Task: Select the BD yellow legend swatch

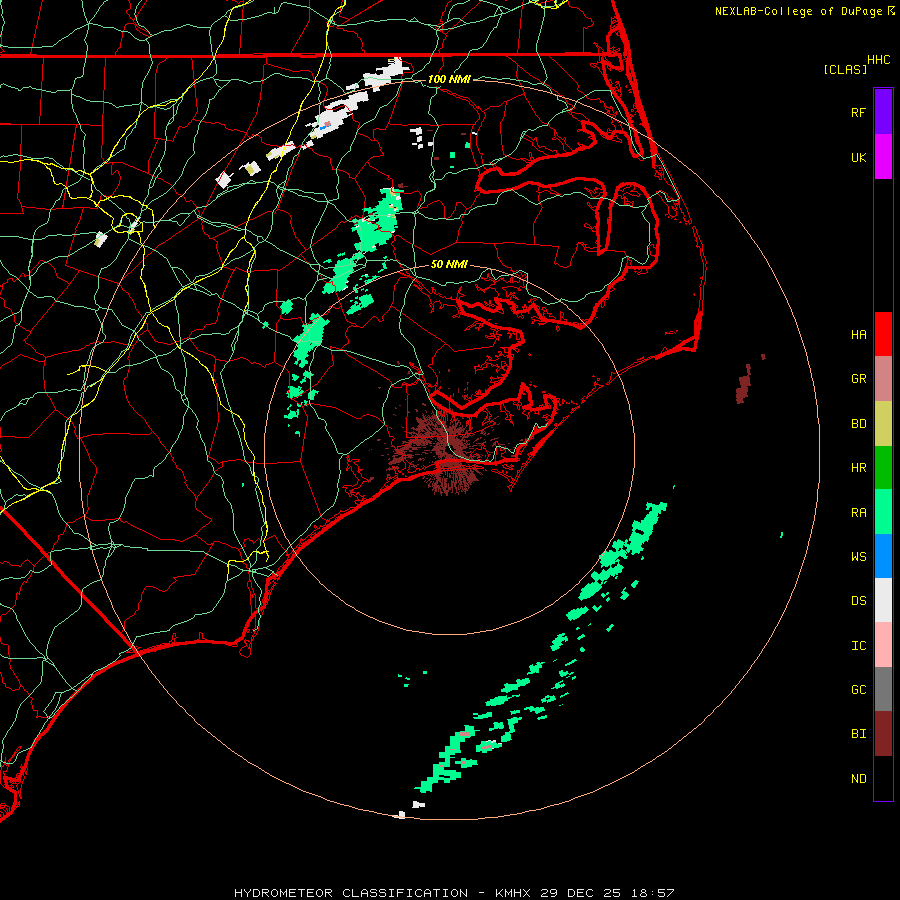Action: pos(883,424)
